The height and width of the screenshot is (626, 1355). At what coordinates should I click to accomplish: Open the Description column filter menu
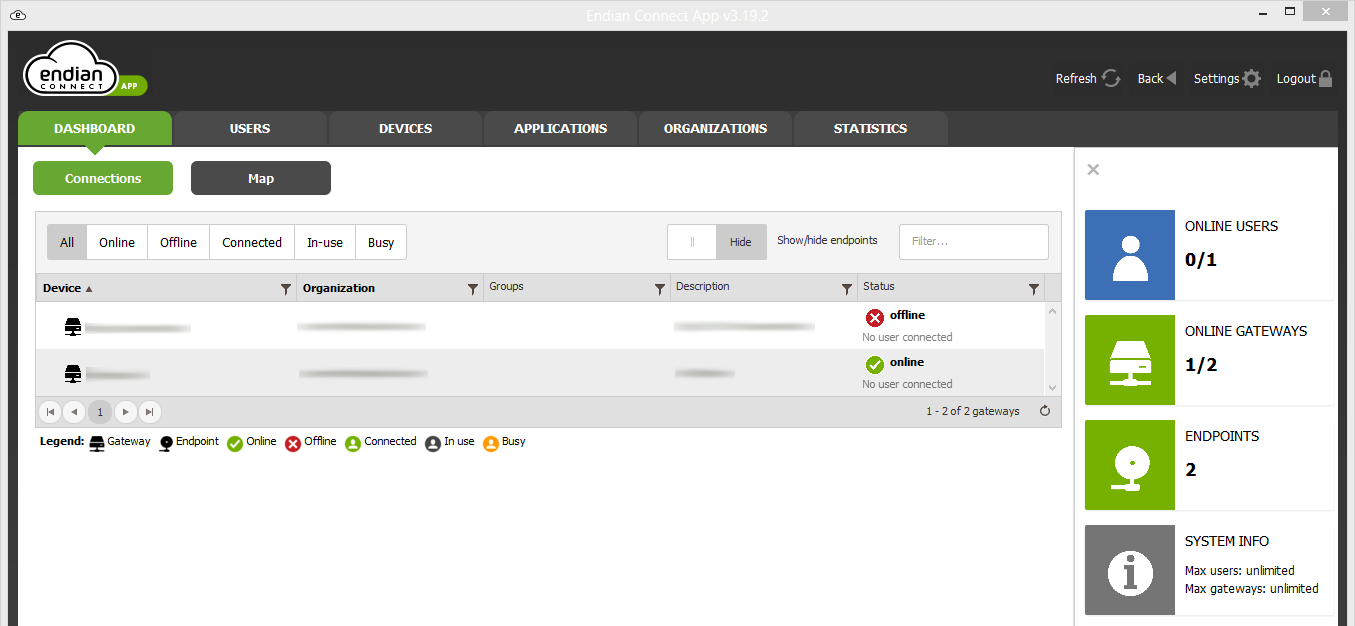coord(847,289)
